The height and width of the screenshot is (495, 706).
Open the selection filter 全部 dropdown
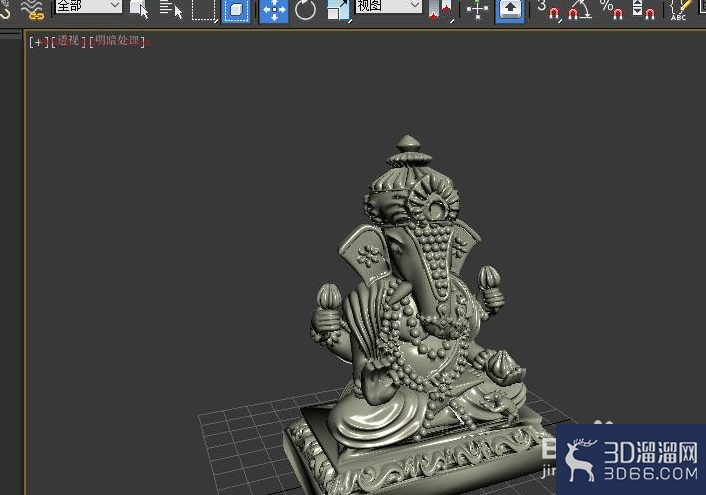pyautogui.click(x=89, y=6)
